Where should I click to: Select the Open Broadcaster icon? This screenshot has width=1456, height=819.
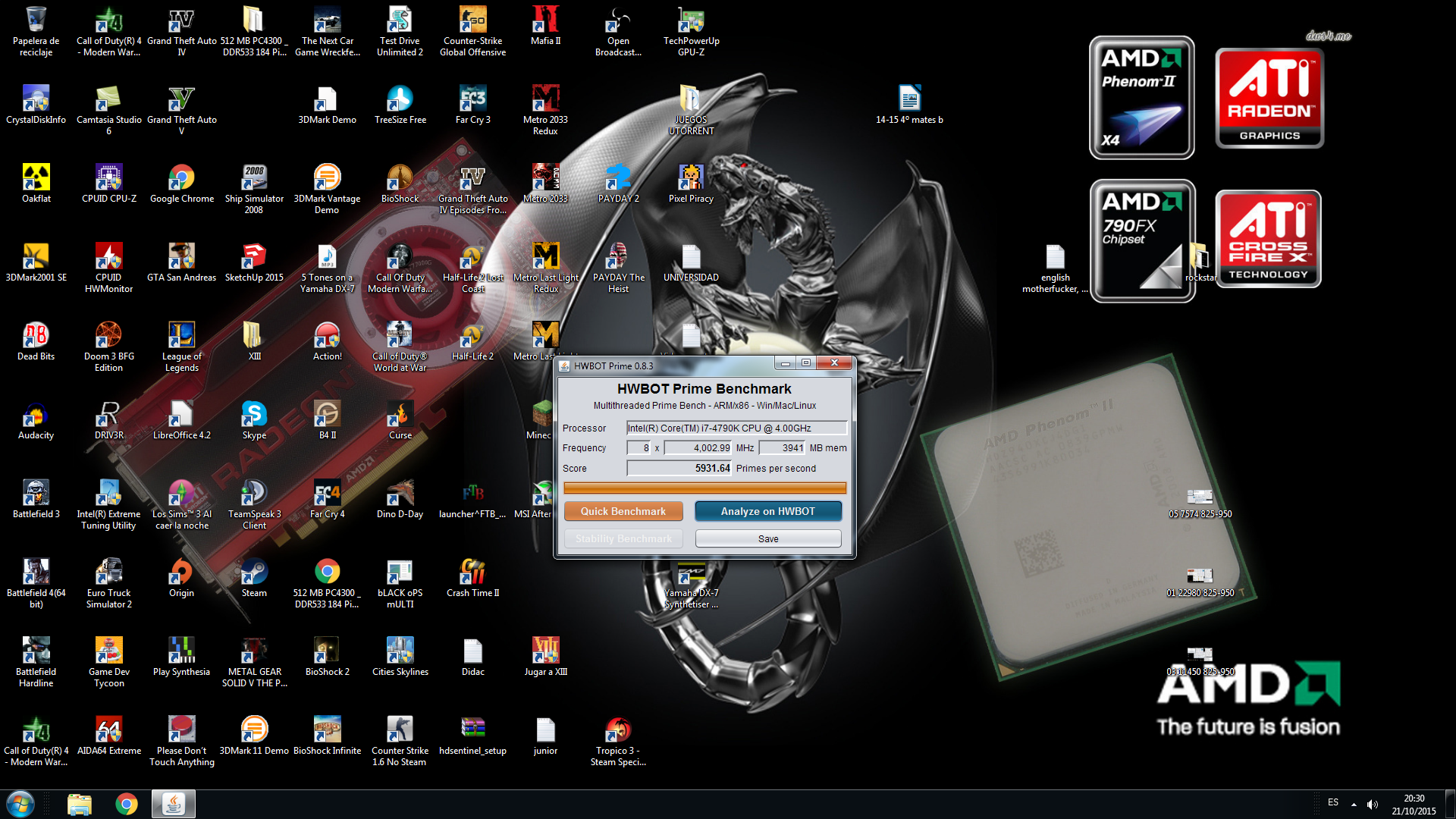tap(618, 31)
